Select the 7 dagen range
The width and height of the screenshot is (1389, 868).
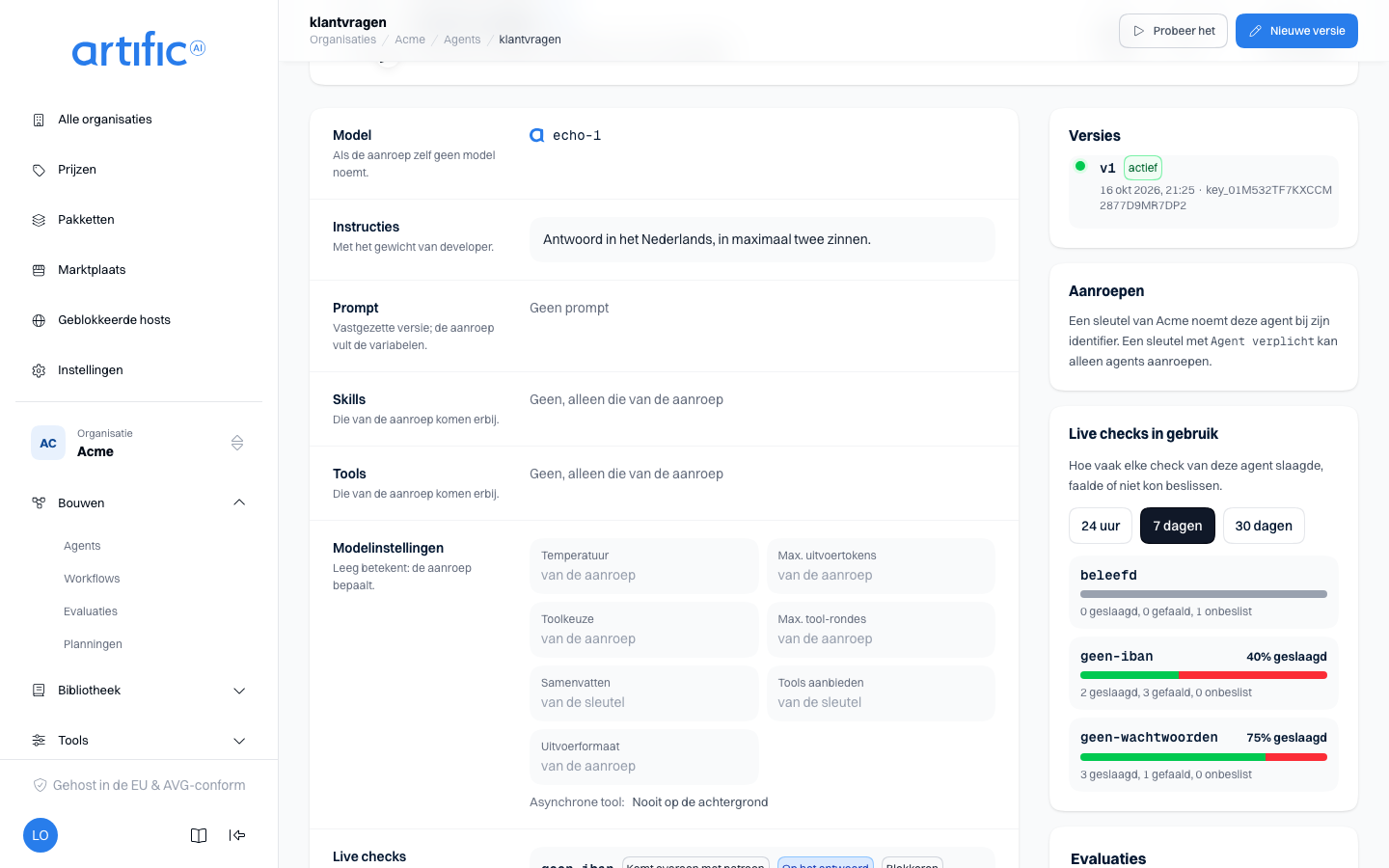click(x=1178, y=526)
